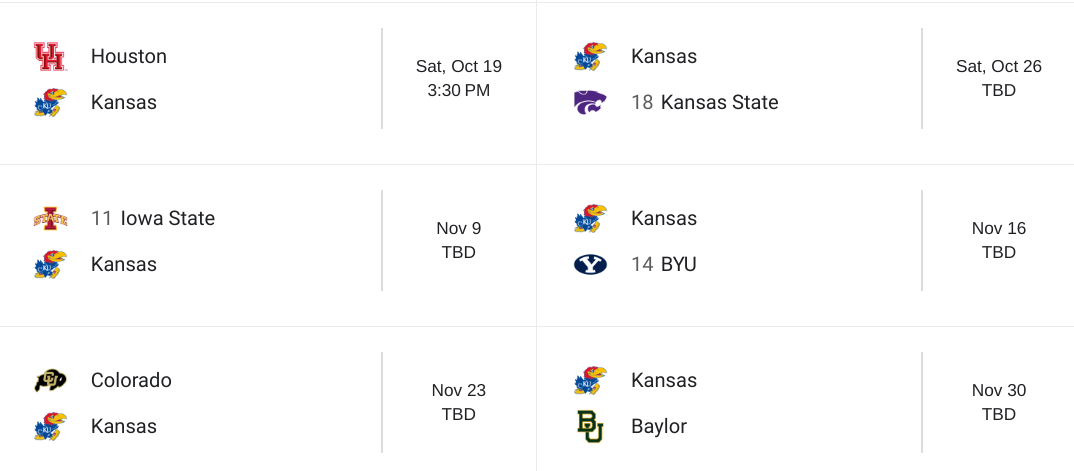Click the Sat, Oct 19 3:30 PM game time
The image size is (1074, 471).
459,78
